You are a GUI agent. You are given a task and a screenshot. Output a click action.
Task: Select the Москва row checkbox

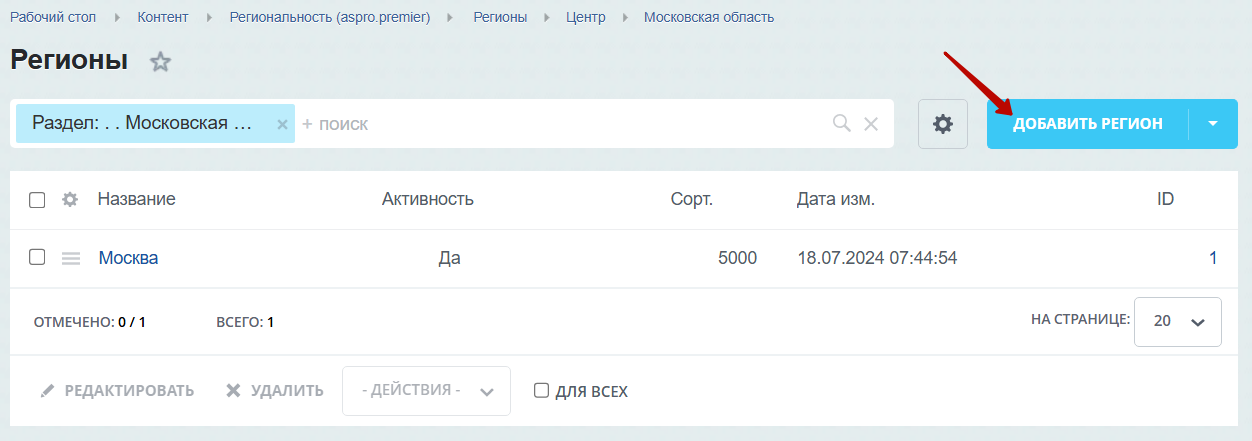(x=37, y=257)
